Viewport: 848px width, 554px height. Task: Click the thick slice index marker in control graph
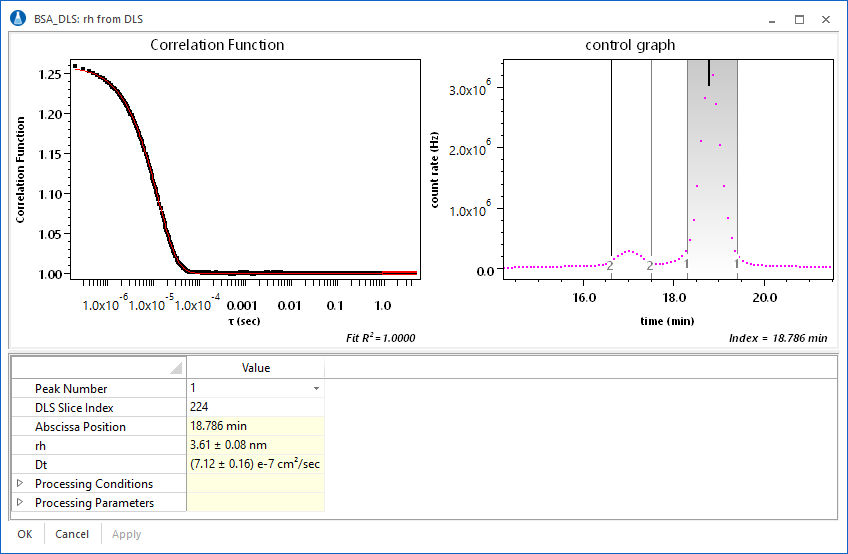coord(709,73)
